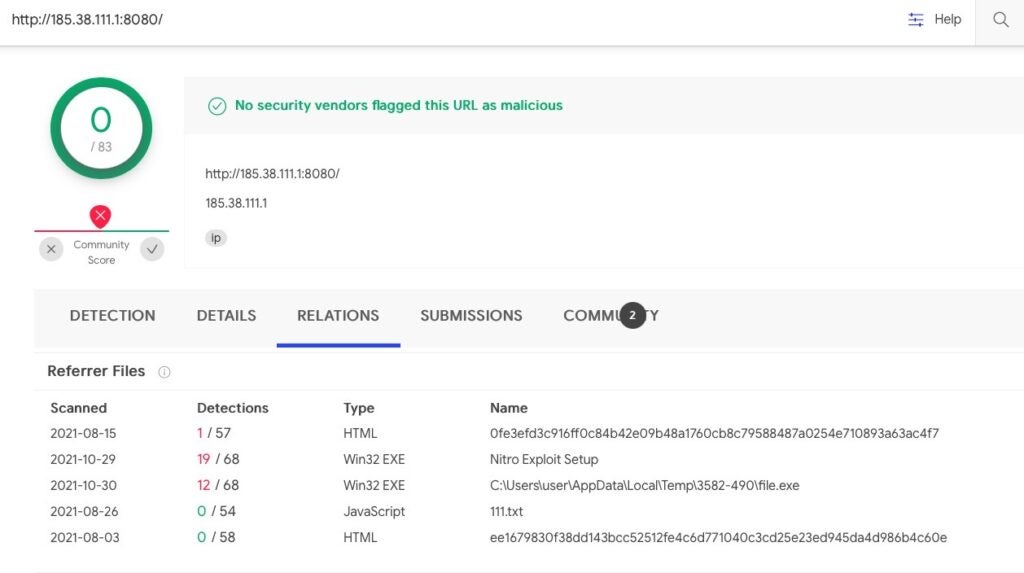Open the Nitro Exploit Setup file entry
This screenshot has width=1024, height=573.
[544, 460]
